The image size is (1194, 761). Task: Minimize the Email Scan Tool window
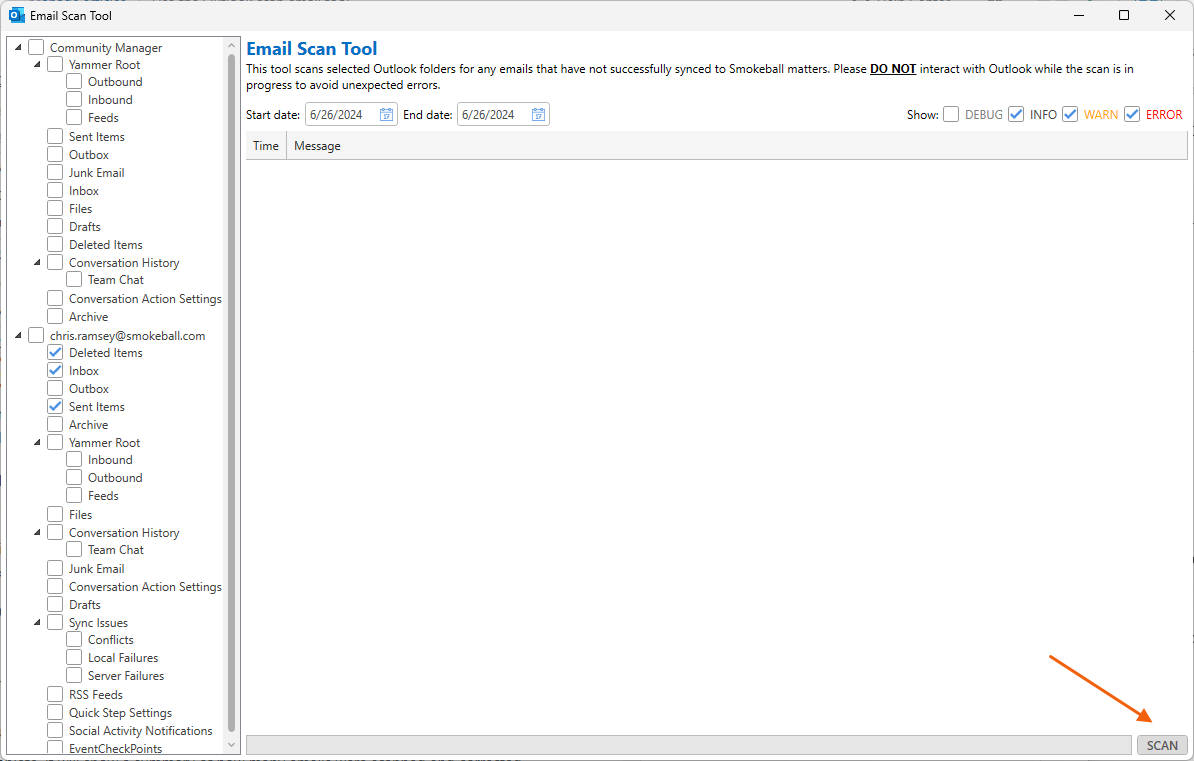1078,15
